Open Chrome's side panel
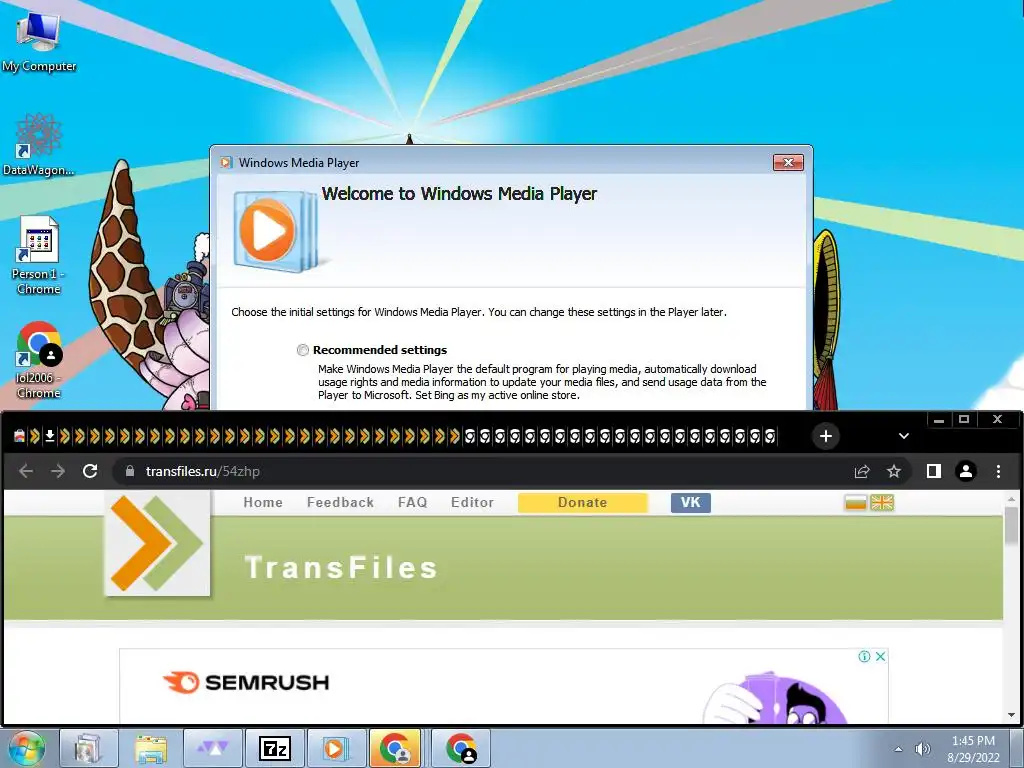Image resolution: width=1024 pixels, height=768 pixels. pyautogui.click(x=934, y=471)
